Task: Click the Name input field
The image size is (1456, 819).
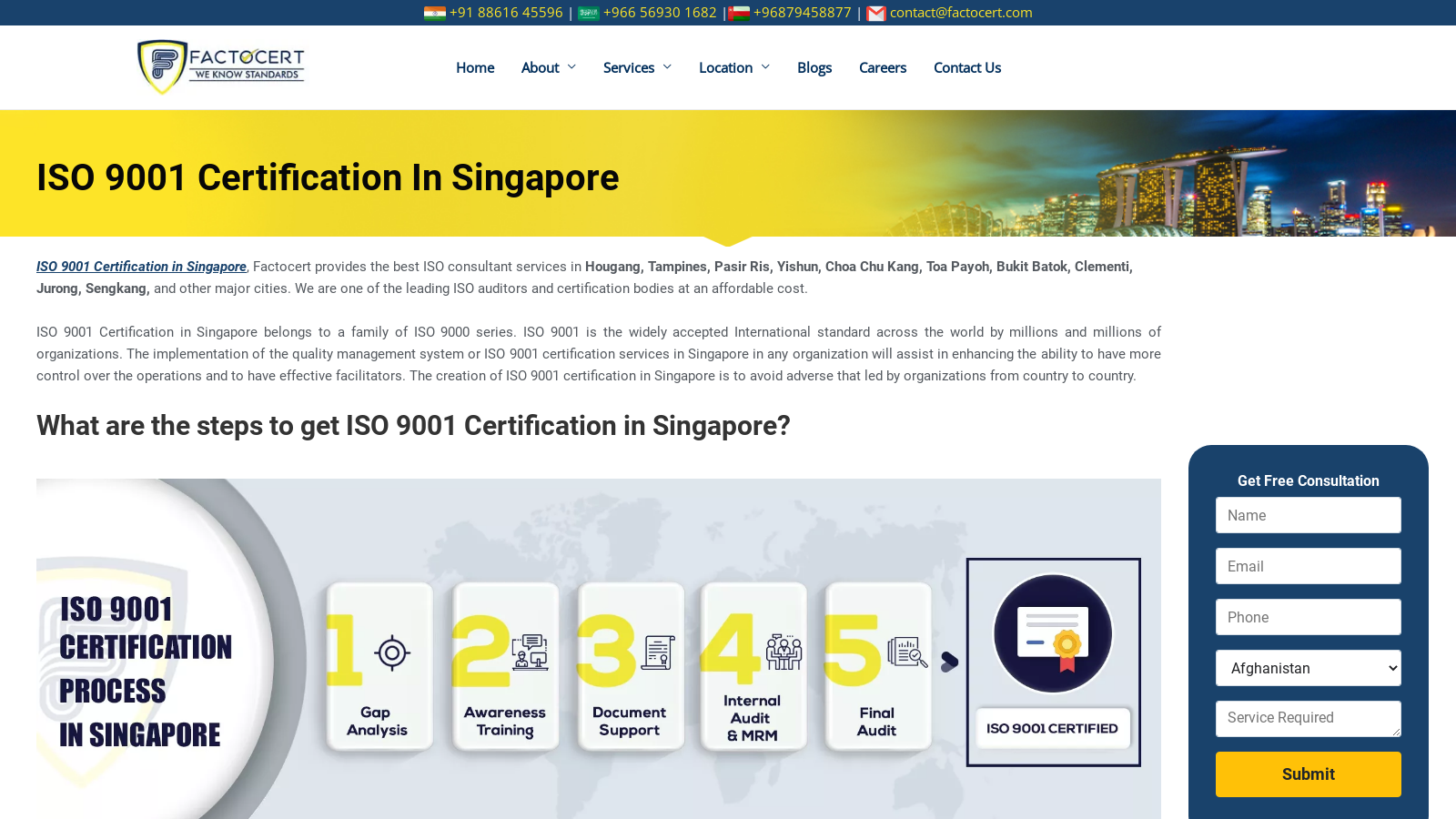Action: (1309, 515)
